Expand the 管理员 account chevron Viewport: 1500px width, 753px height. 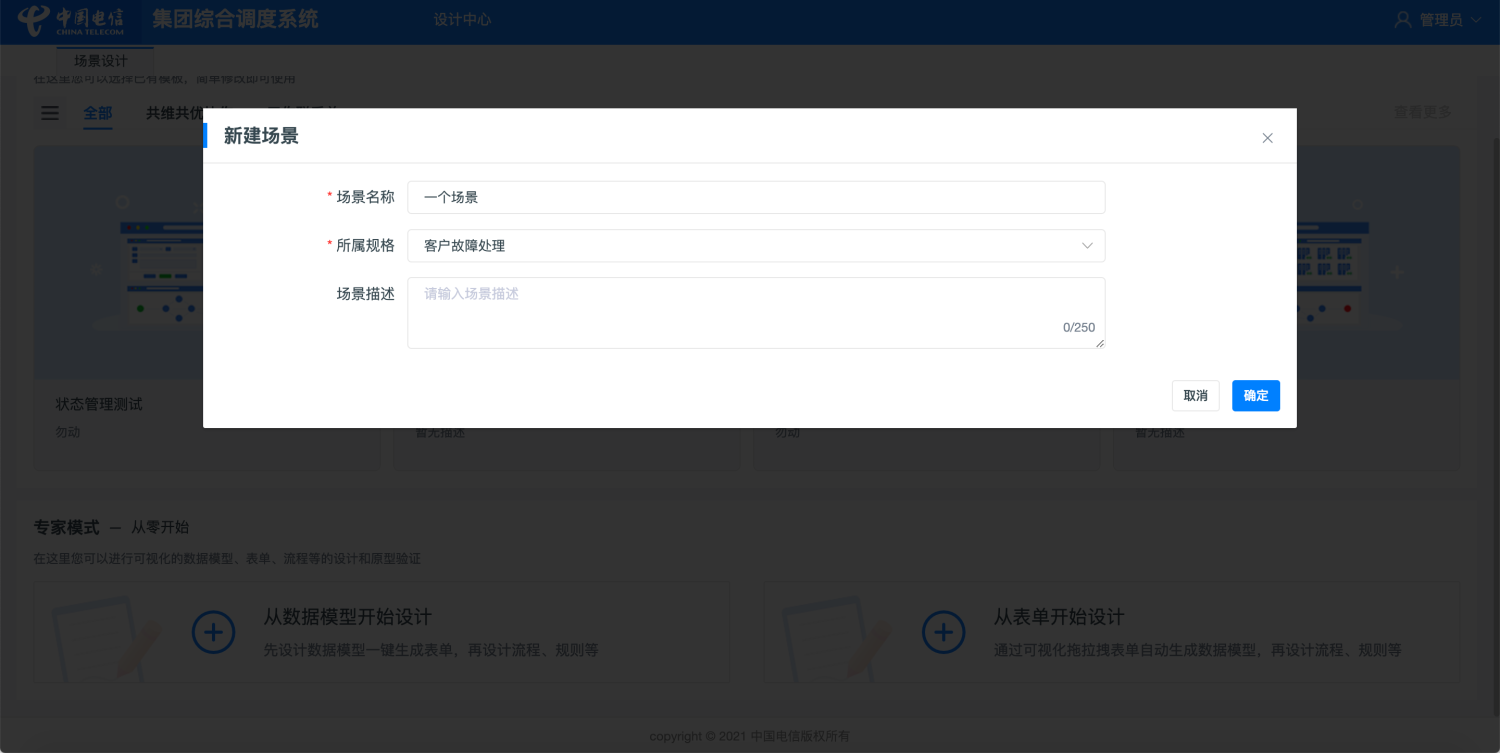point(1475,20)
